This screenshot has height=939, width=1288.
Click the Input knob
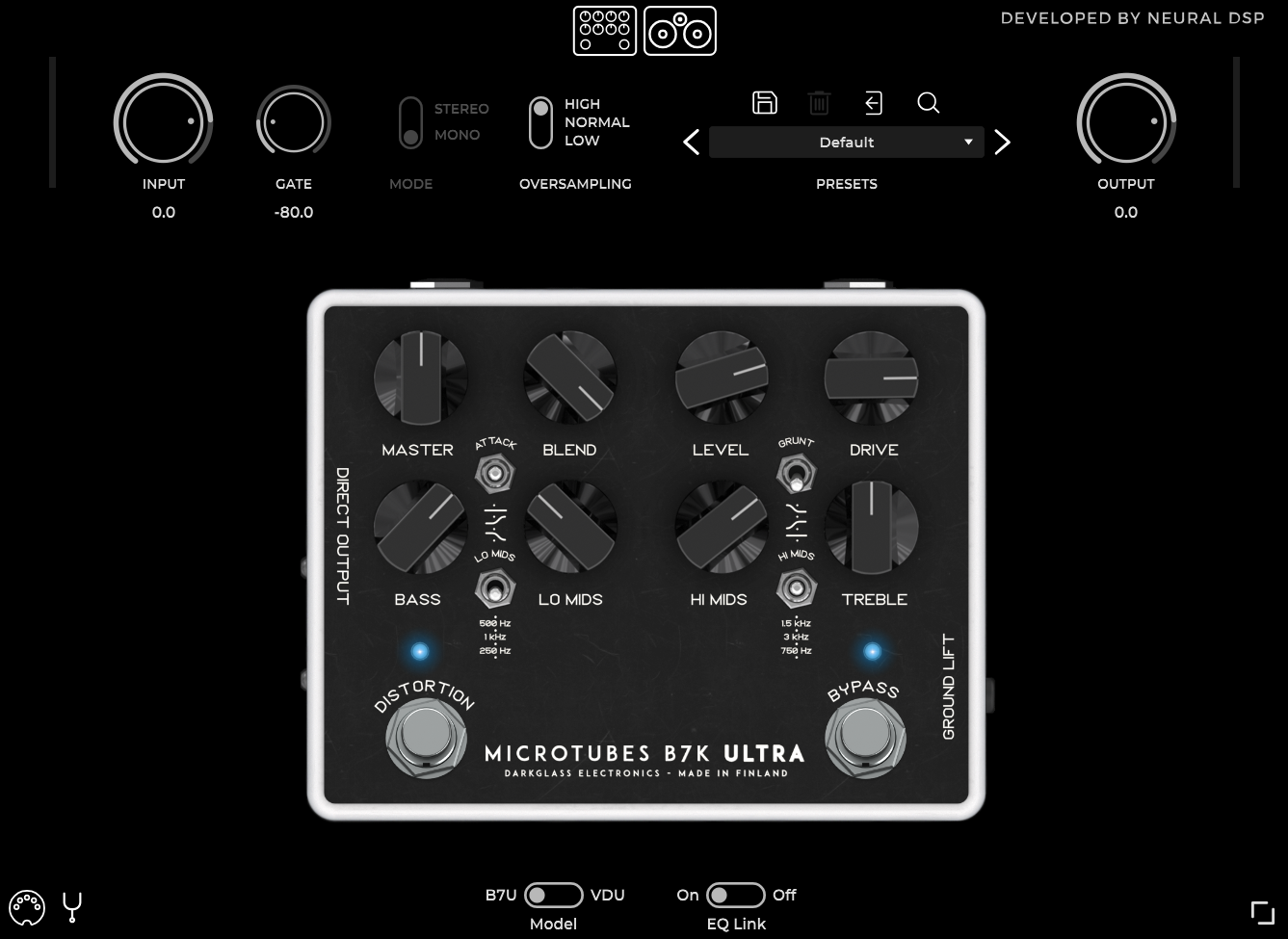tap(164, 121)
